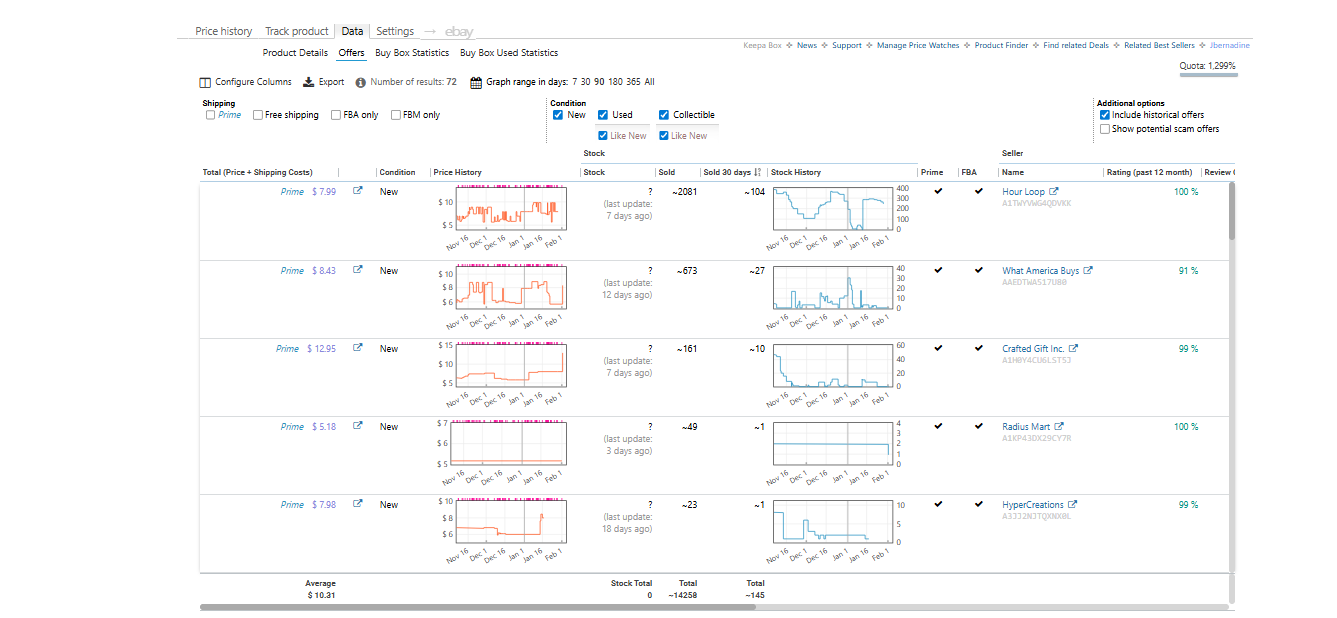Screen dimensions: 1337x618
Task: Click What America Buys seller name
Action: click(x=1040, y=271)
